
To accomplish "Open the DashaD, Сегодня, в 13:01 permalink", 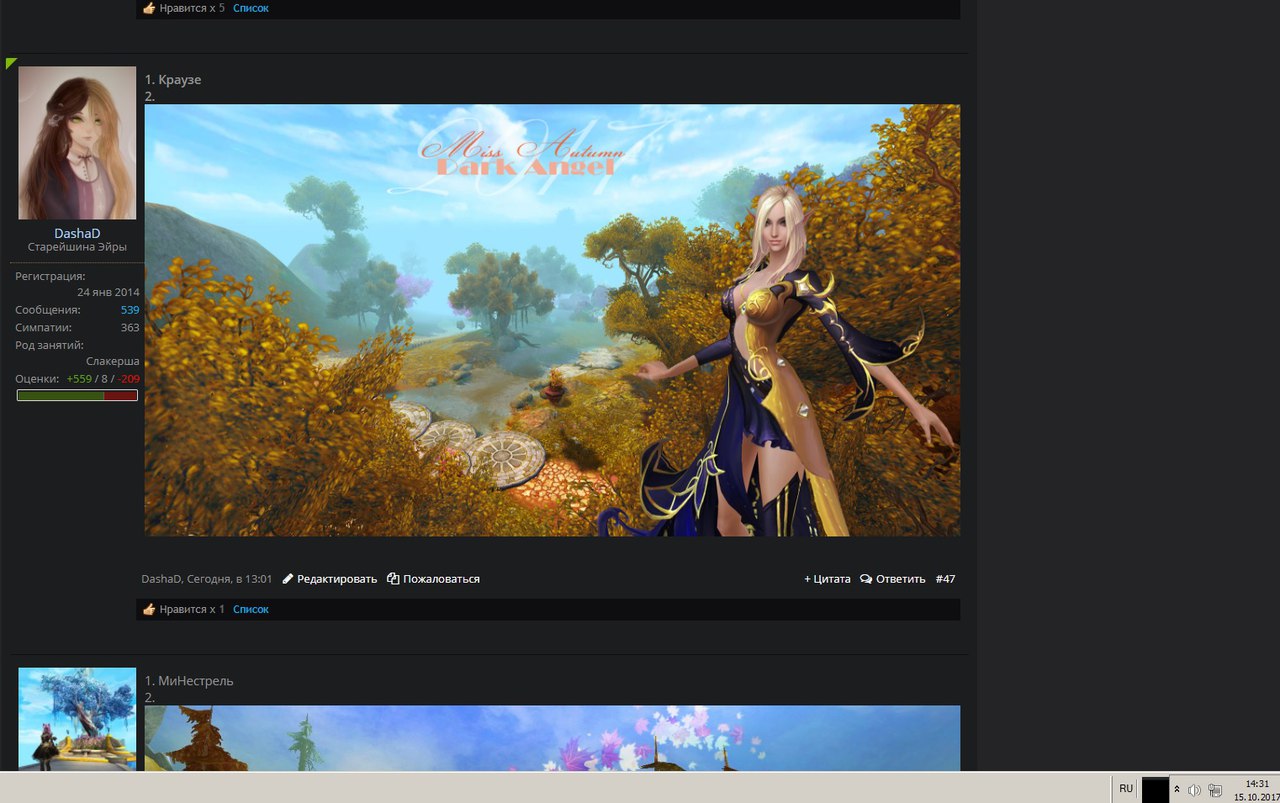I will point(207,579).
